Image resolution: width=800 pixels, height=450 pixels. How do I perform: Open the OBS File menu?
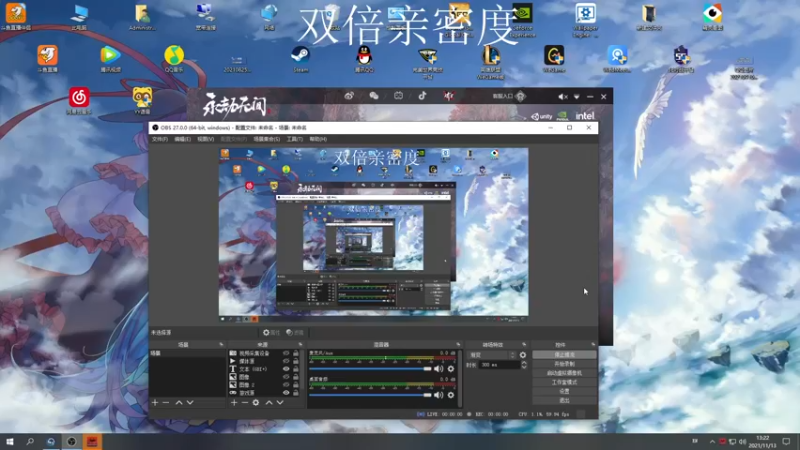tap(160, 139)
